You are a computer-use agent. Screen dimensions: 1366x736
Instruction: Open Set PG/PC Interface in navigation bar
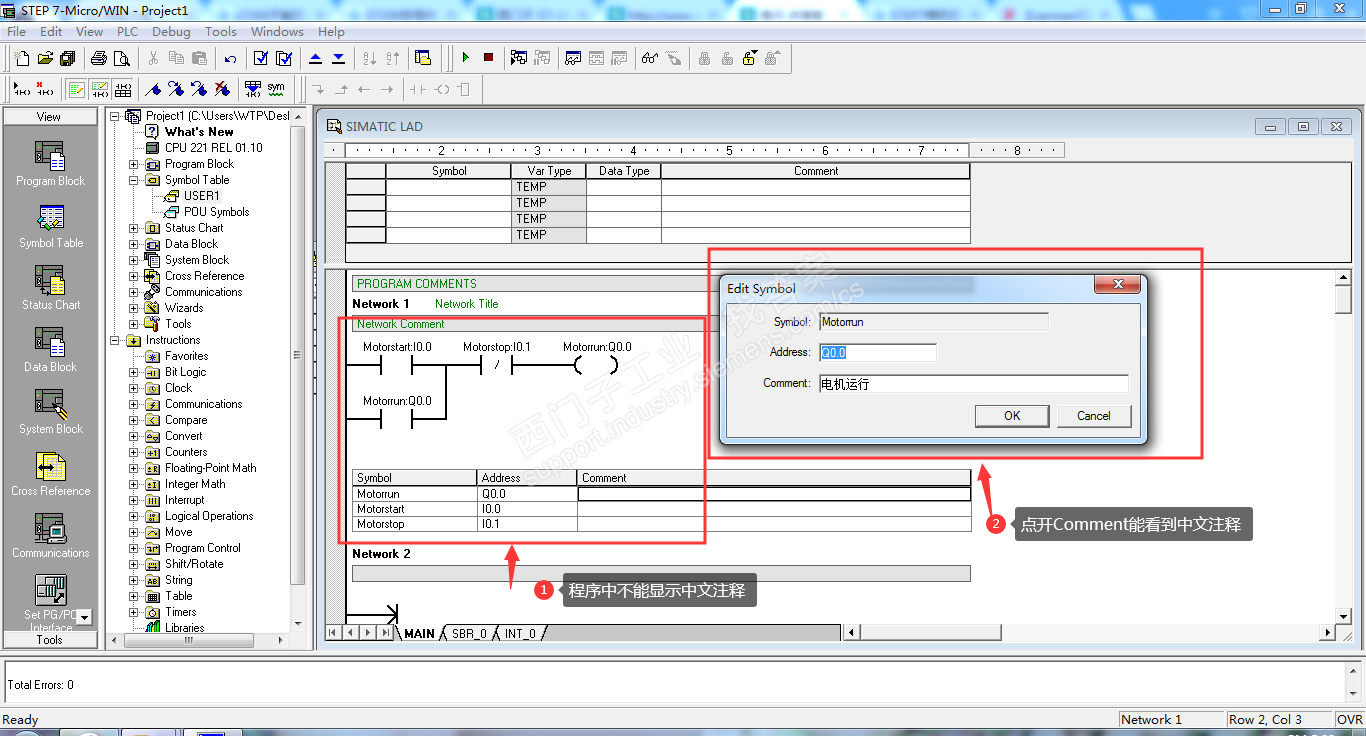(50, 600)
